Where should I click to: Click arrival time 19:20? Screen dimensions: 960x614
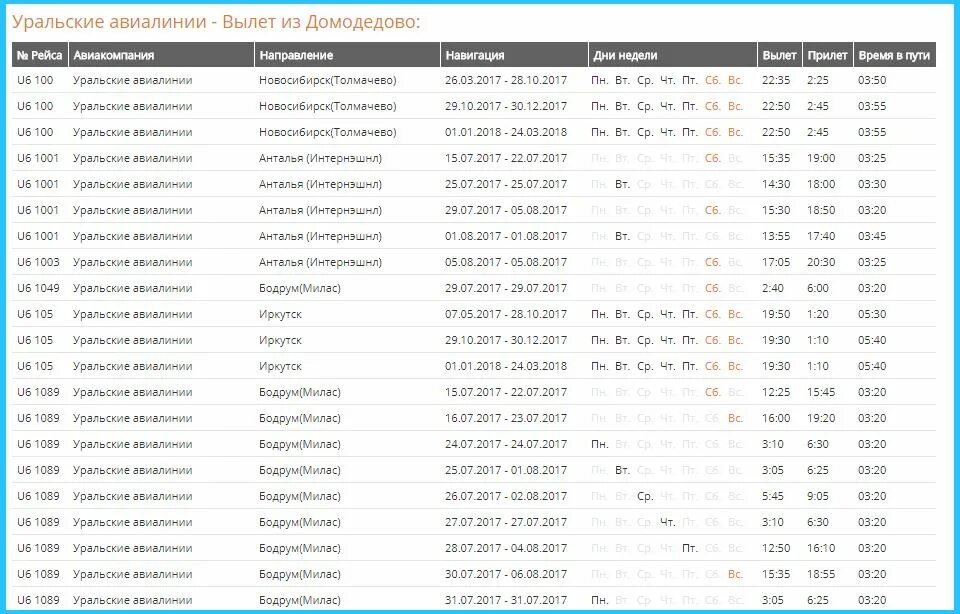point(820,418)
